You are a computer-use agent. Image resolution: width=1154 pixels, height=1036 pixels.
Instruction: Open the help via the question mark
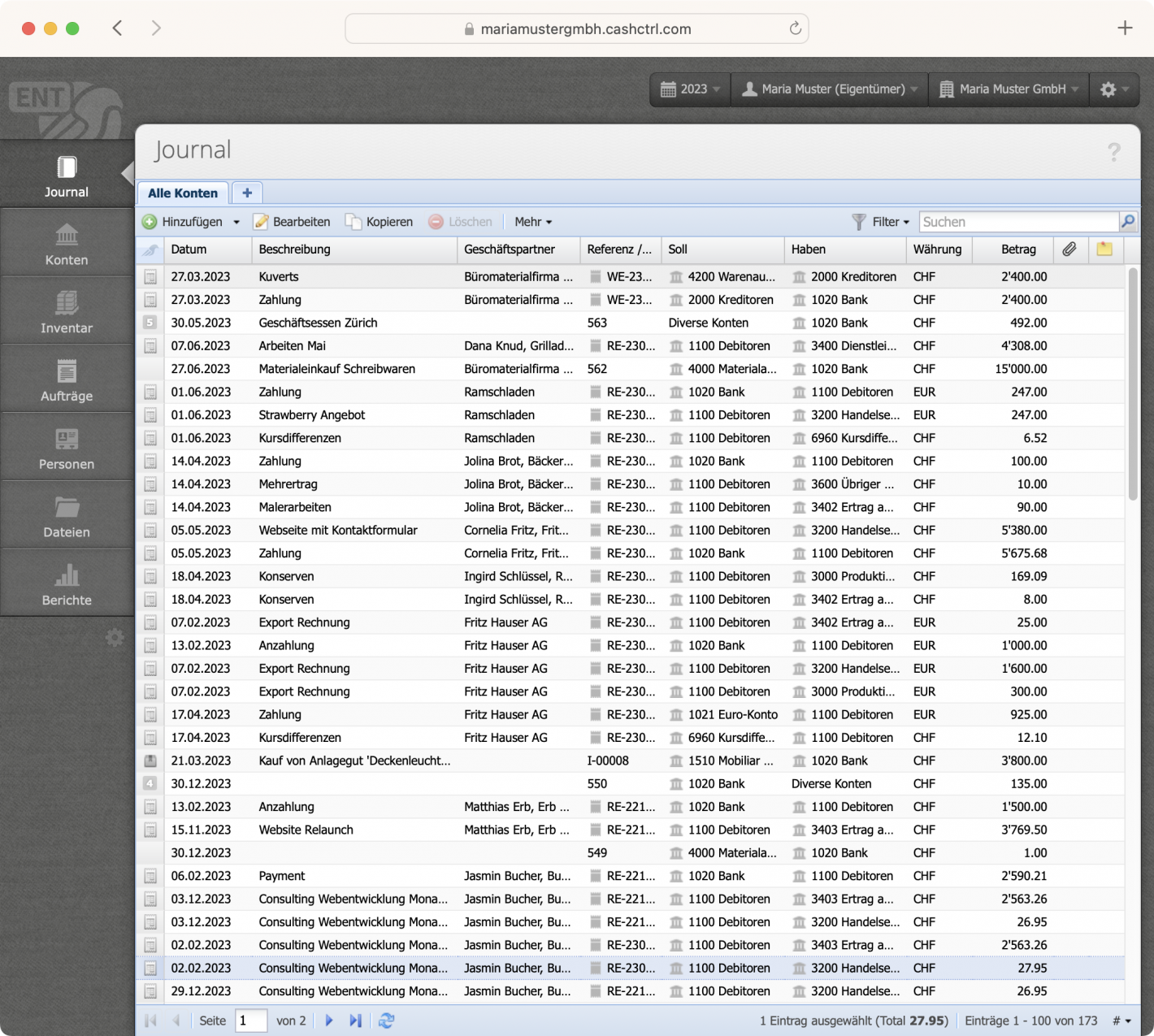[1114, 151]
